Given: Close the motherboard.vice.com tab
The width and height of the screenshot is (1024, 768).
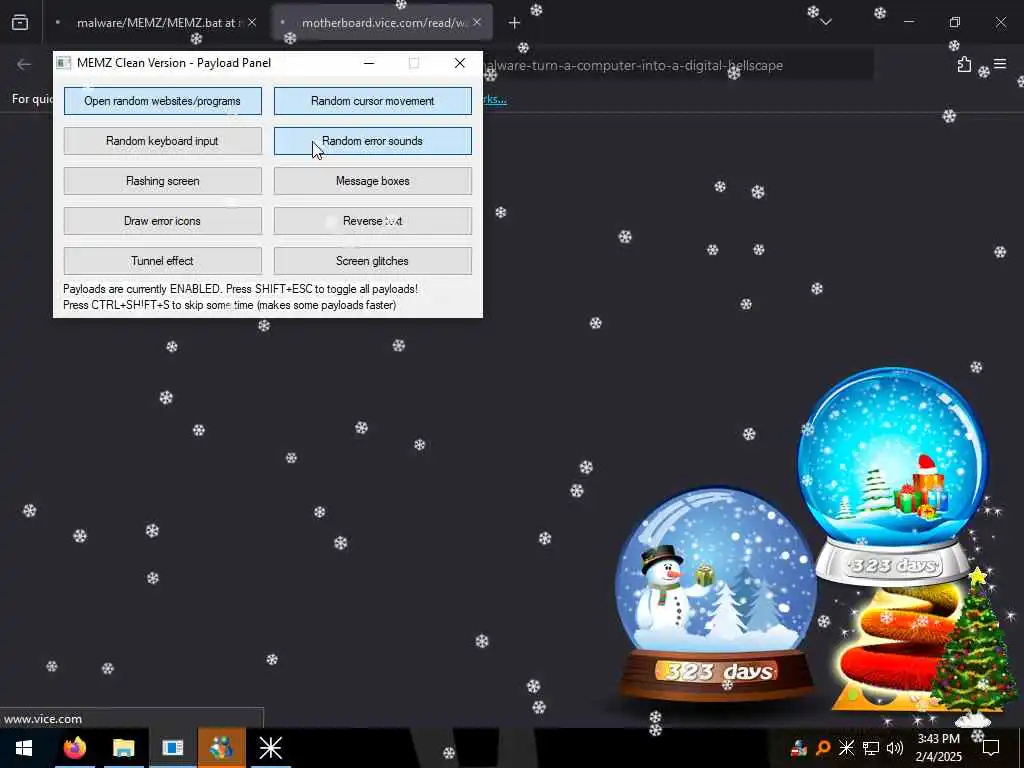Looking at the screenshot, I should 477,22.
